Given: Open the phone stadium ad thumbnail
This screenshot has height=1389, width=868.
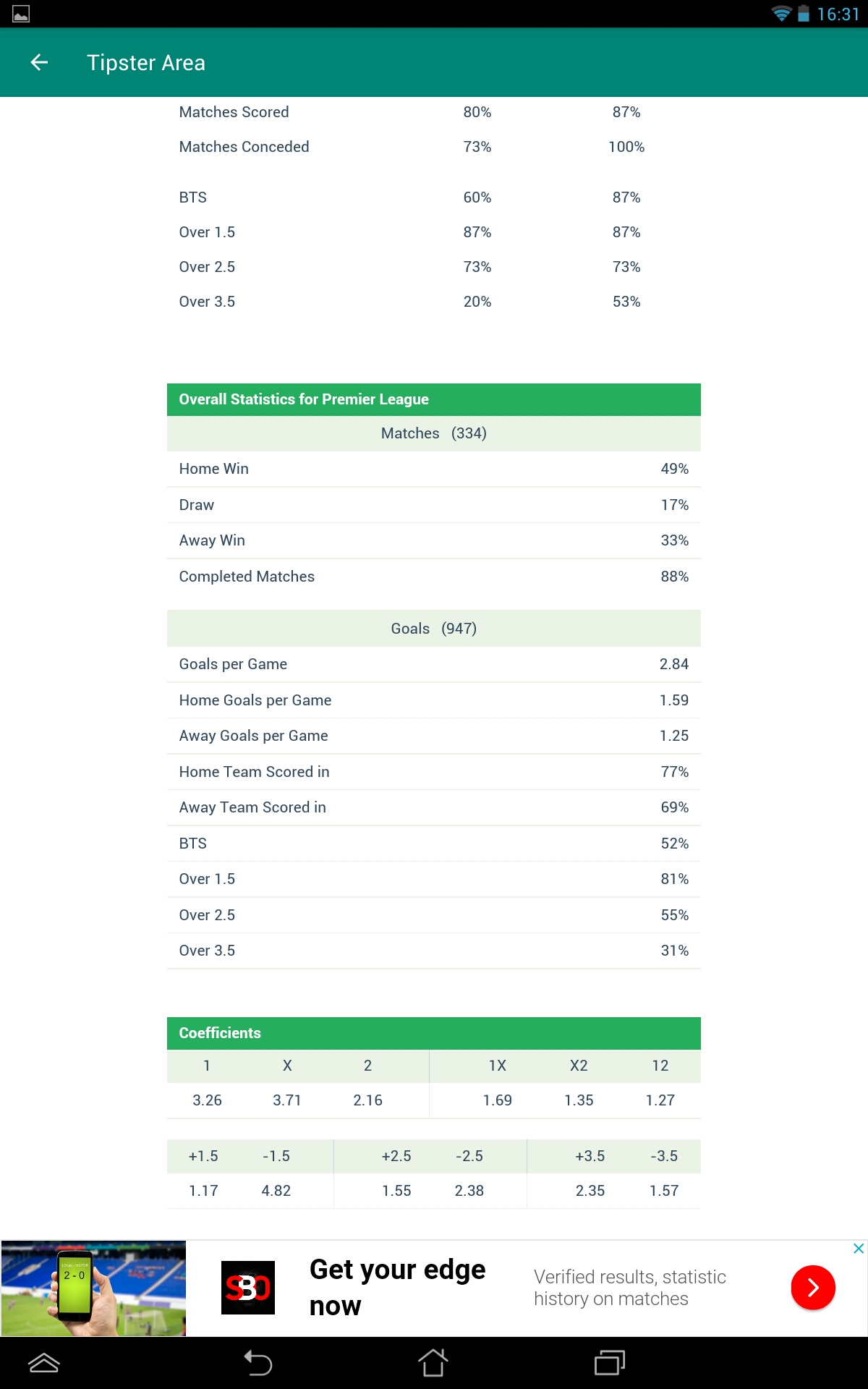Looking at the screenshot, I should point(94,1288).
